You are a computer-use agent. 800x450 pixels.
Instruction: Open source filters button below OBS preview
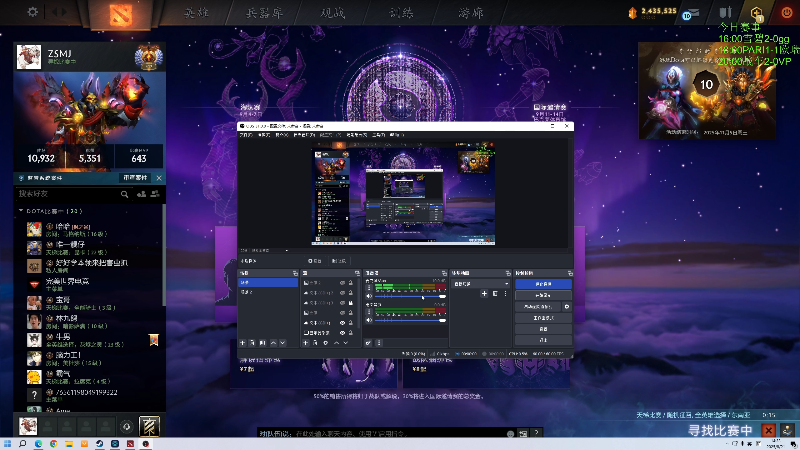[x=339, y=261]
